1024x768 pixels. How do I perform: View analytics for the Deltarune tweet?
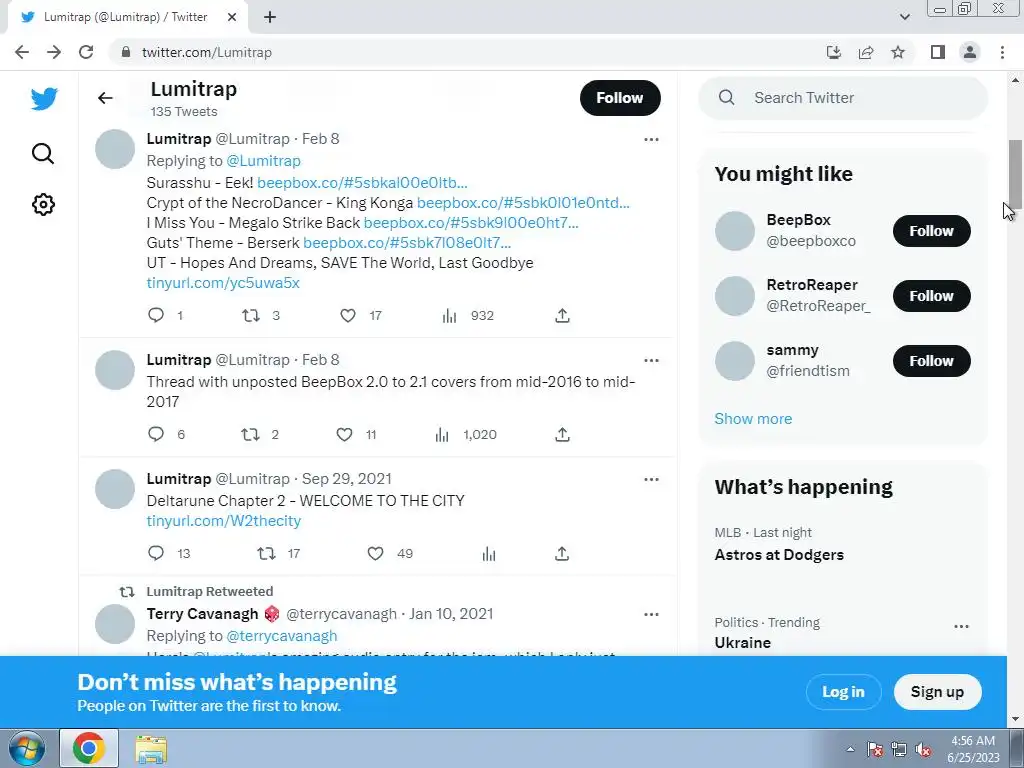coord(489,554)
